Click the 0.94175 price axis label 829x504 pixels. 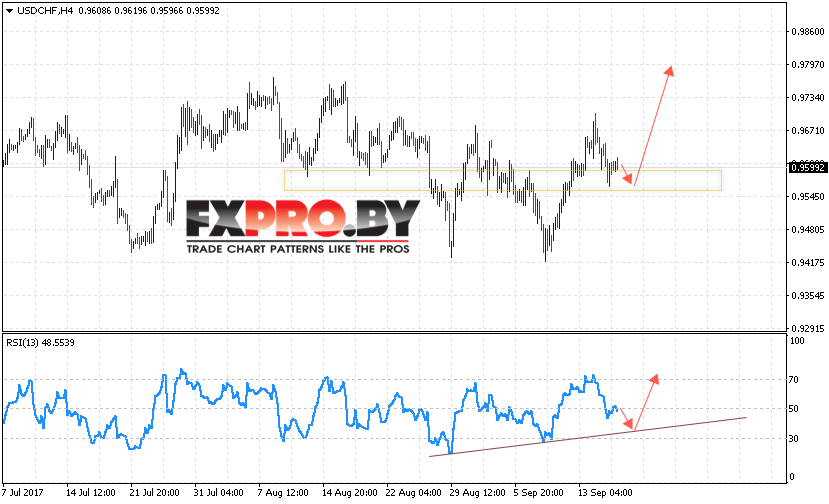coord(808,263)
